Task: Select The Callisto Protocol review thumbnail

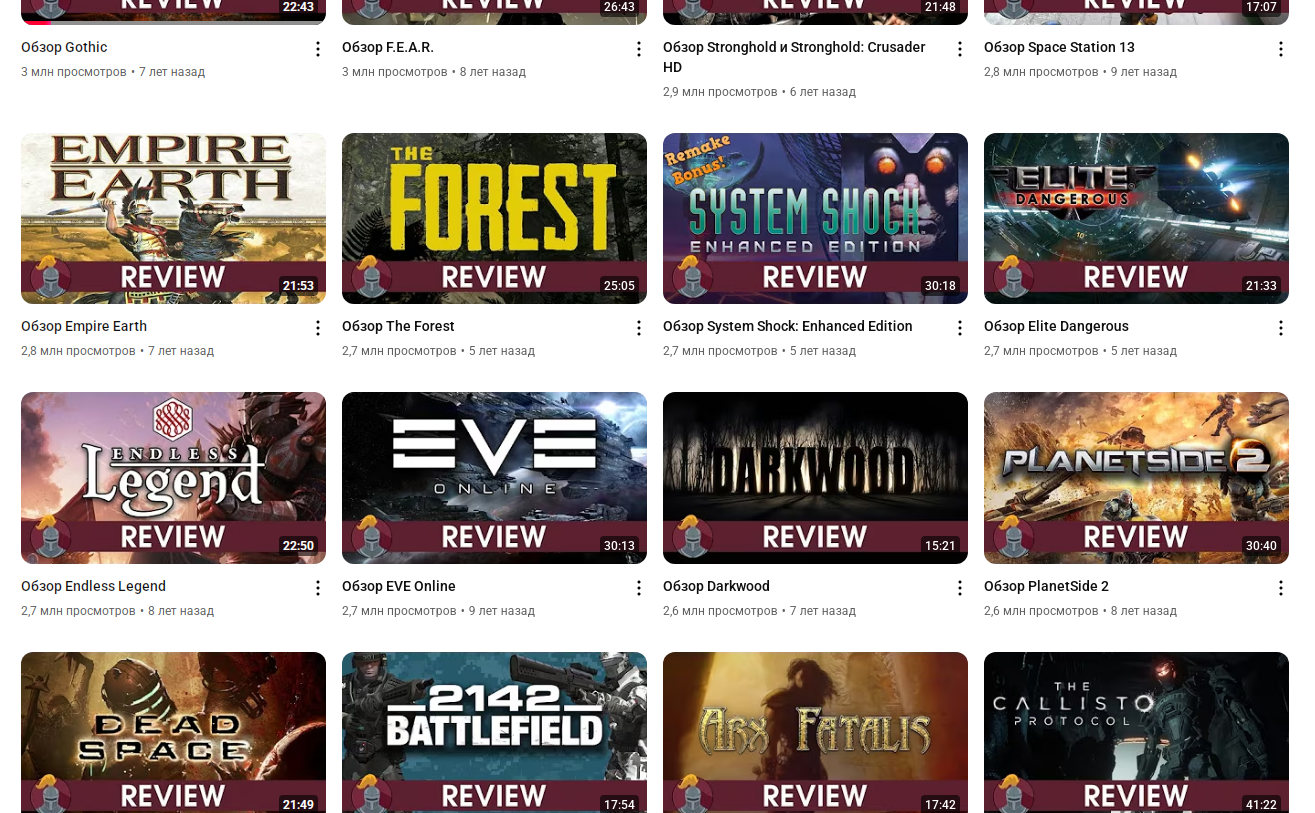Action: pyautogui.click(x=1136, y=732)
